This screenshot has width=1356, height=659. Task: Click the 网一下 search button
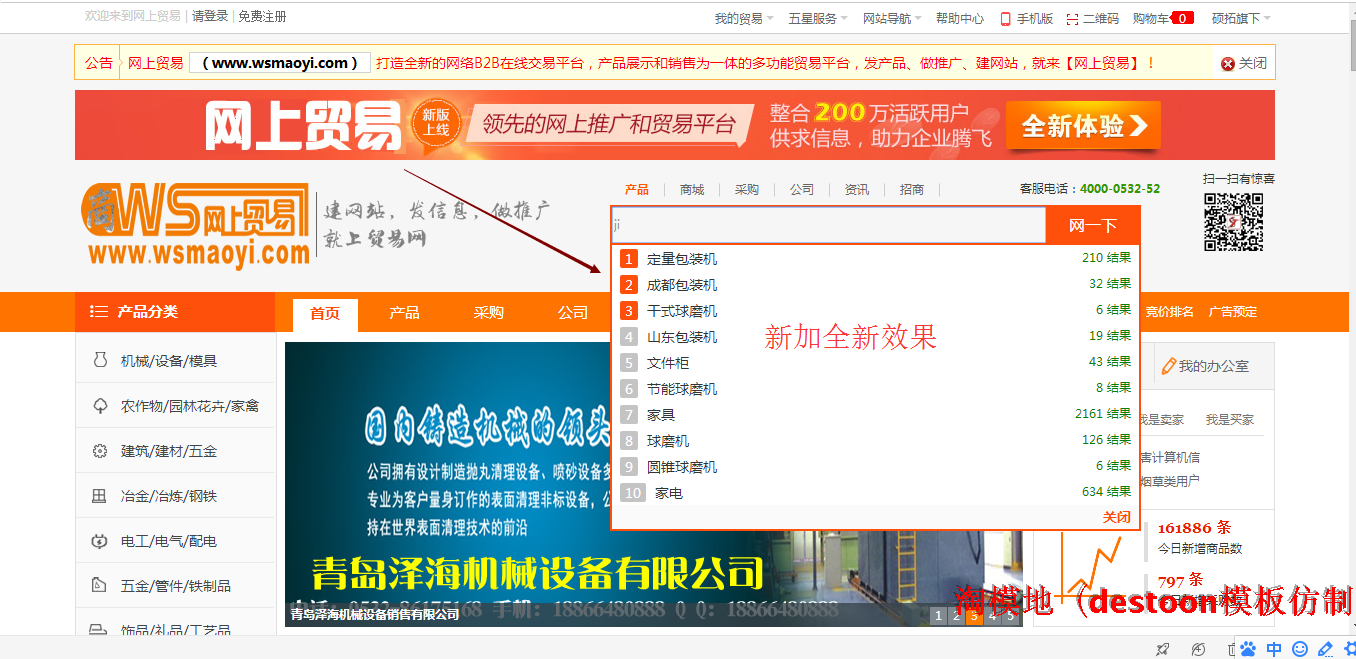pyautogui.click(x=1092, y=226)
